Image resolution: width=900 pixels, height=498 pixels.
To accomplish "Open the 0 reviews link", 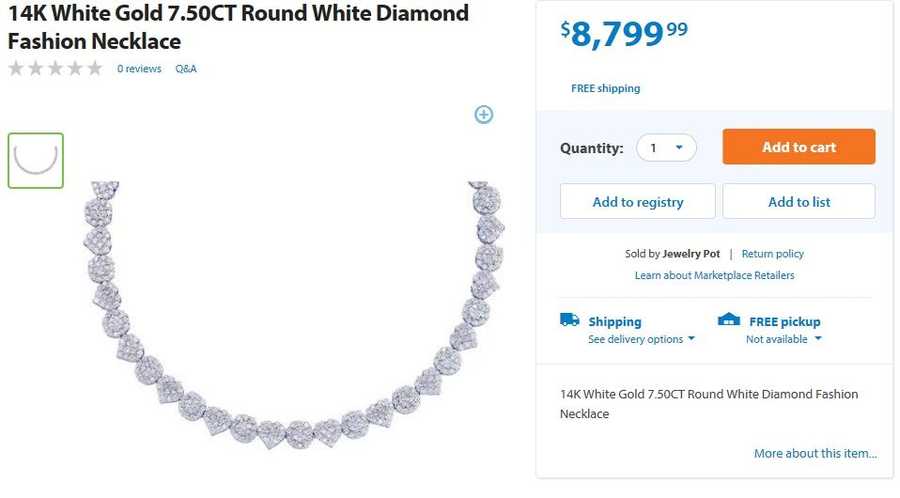I will tap(139, 69).
